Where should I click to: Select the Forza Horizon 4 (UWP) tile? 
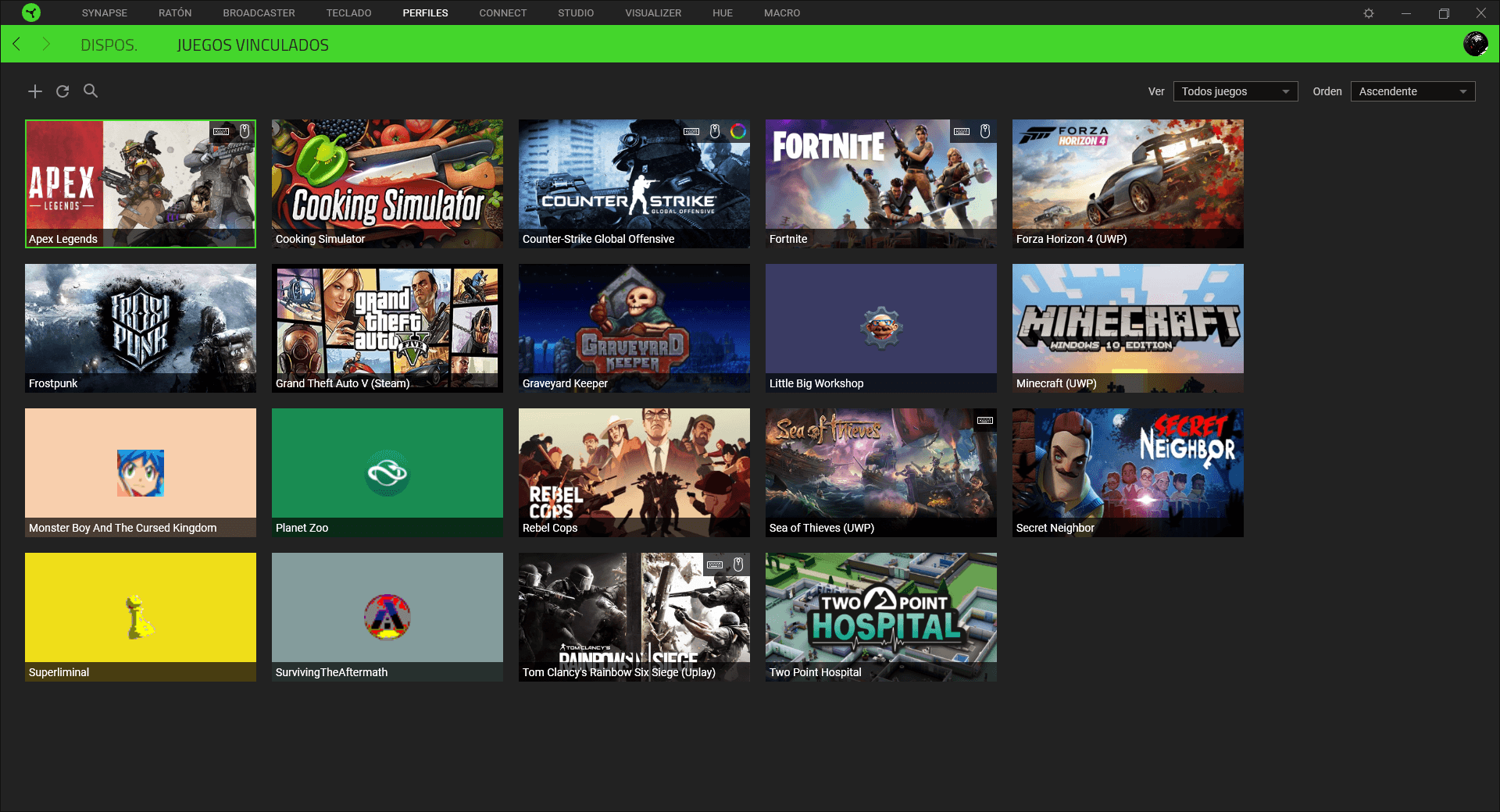pyautogui.click(x=1128, y=183)
